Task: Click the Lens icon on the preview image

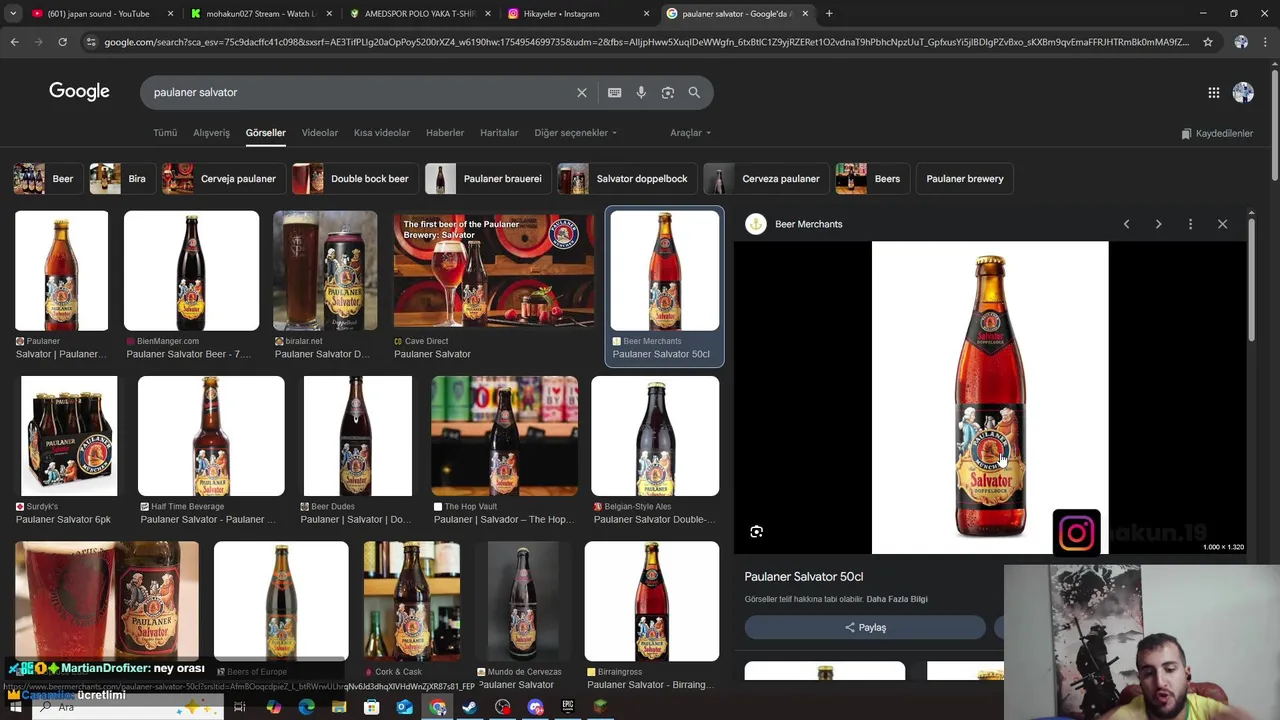Action: click(757, 532)
